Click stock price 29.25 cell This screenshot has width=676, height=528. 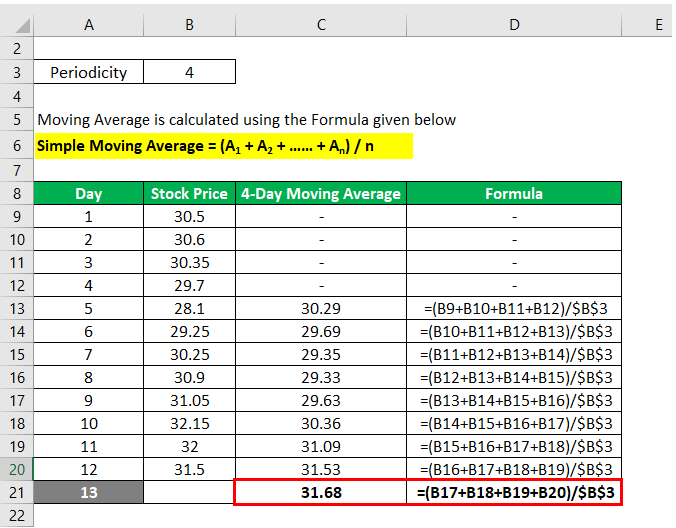189,331
